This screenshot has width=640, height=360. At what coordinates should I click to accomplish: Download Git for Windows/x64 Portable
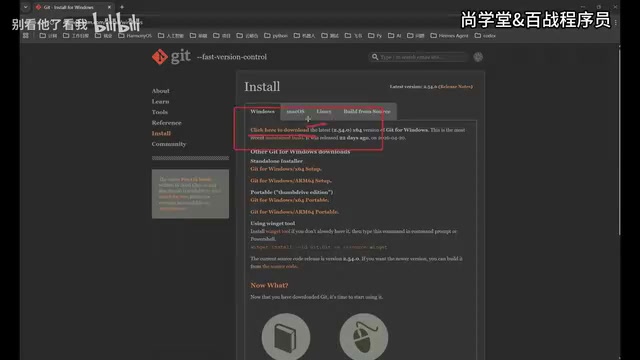click(289, 200)
